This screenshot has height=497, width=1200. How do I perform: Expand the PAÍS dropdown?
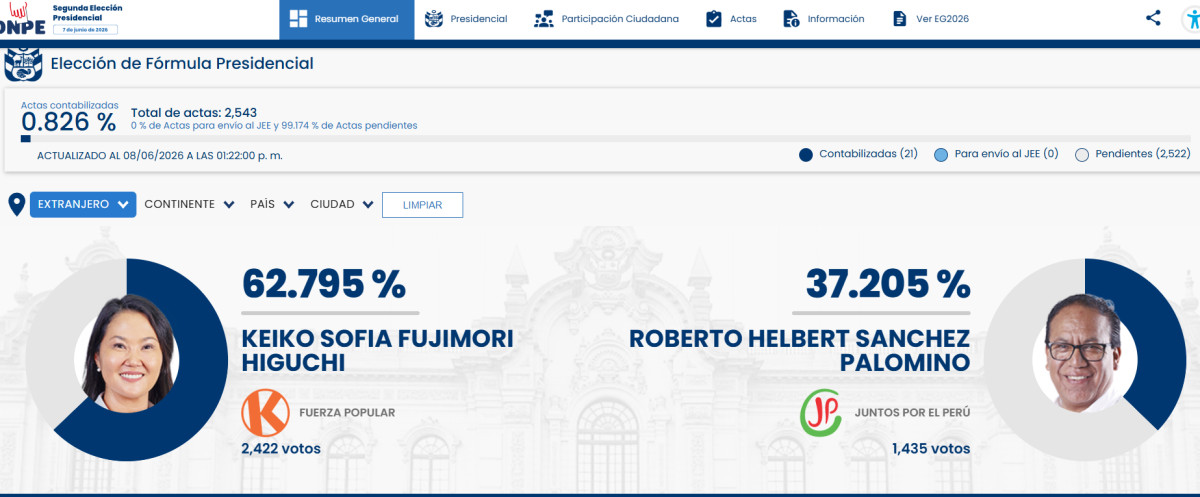tap(272, 204)
